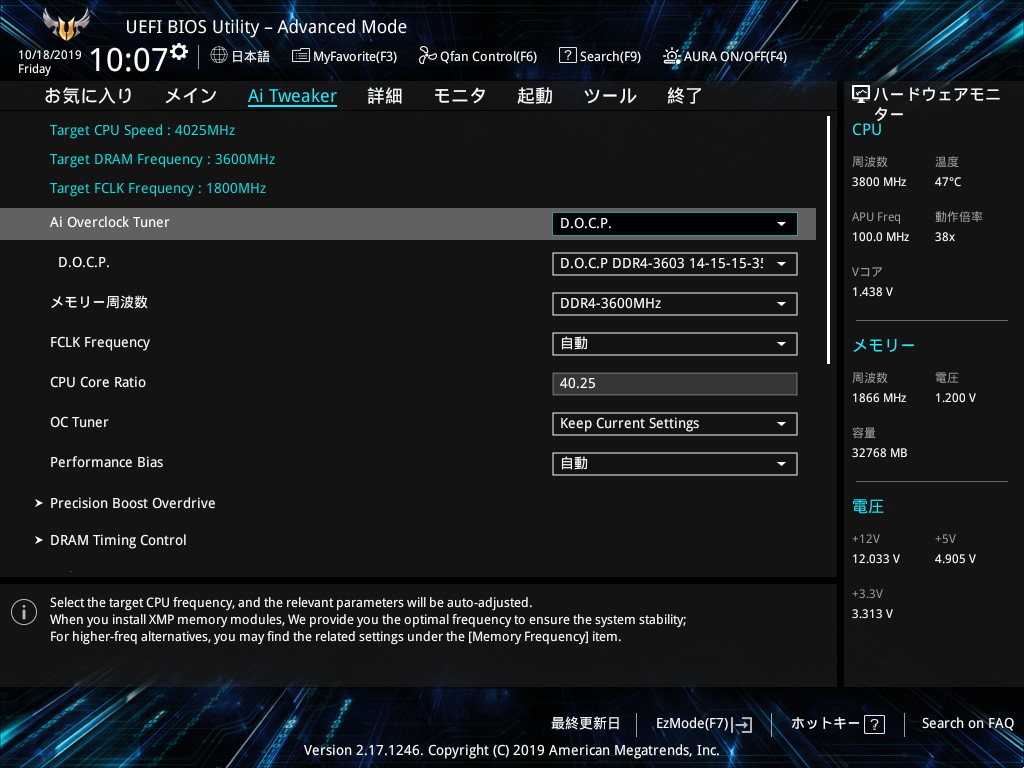1024x768 pixels.
Task: Click CPU frequency value 3800 MHz
Action: (x=879, y=182)
